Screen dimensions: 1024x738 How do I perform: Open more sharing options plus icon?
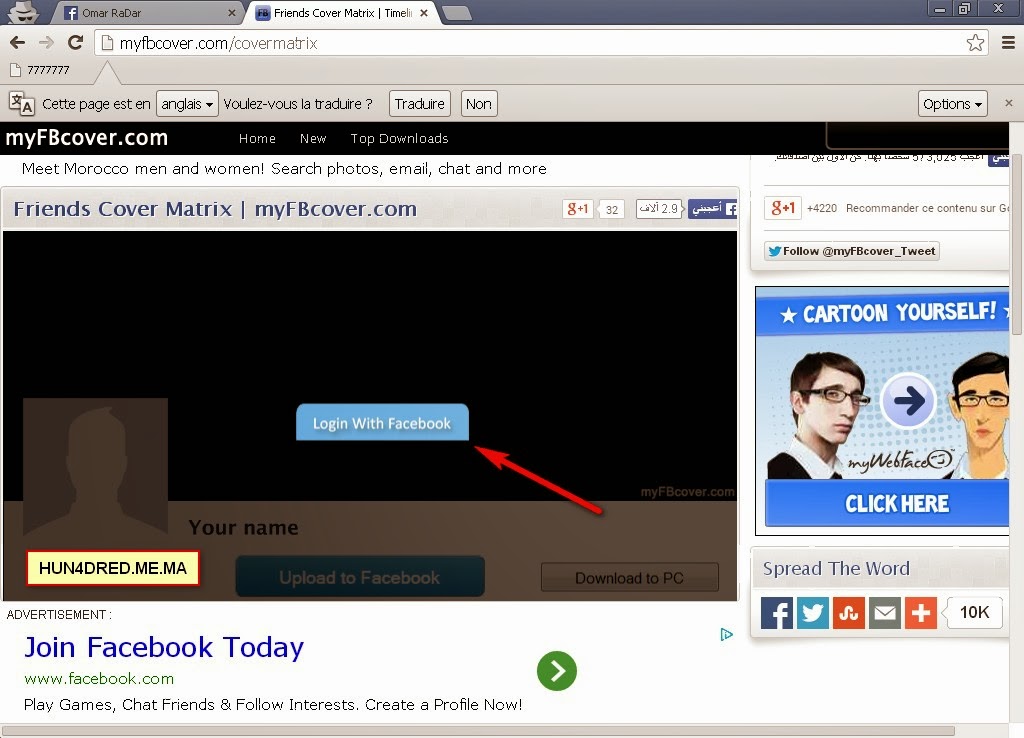(920, 613)
